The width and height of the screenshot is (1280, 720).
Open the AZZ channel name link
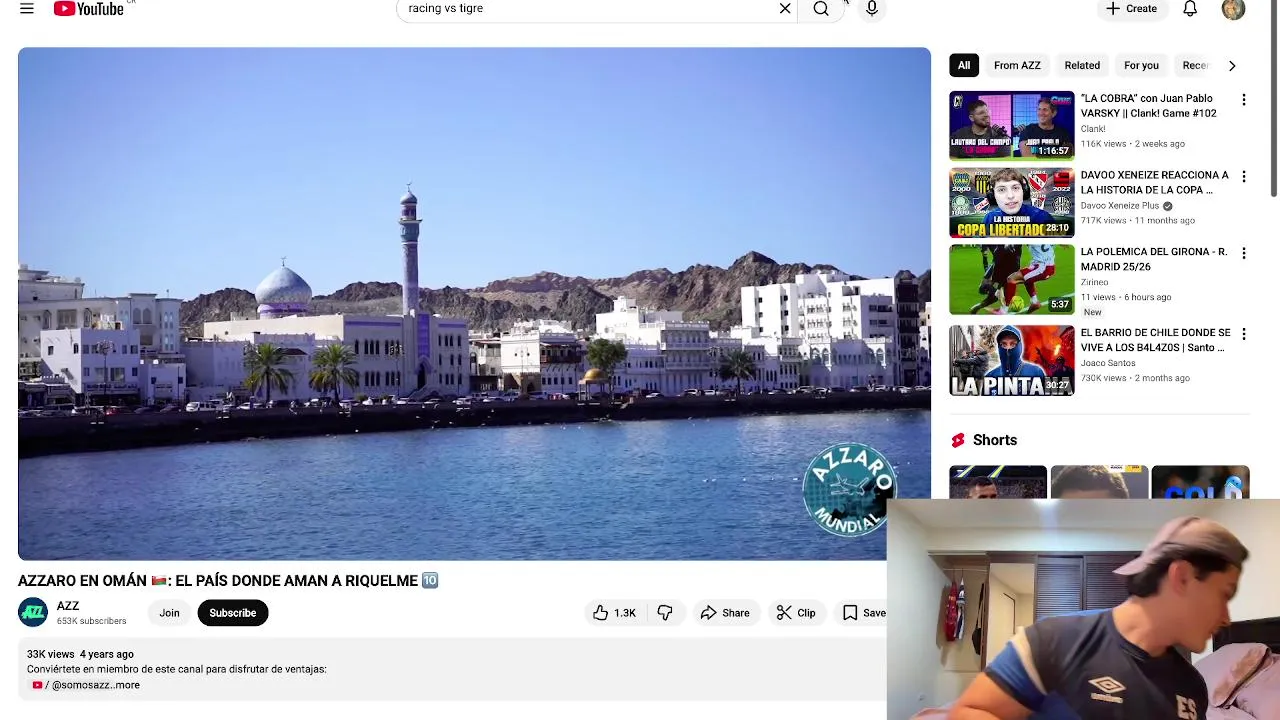click(68, 606)
